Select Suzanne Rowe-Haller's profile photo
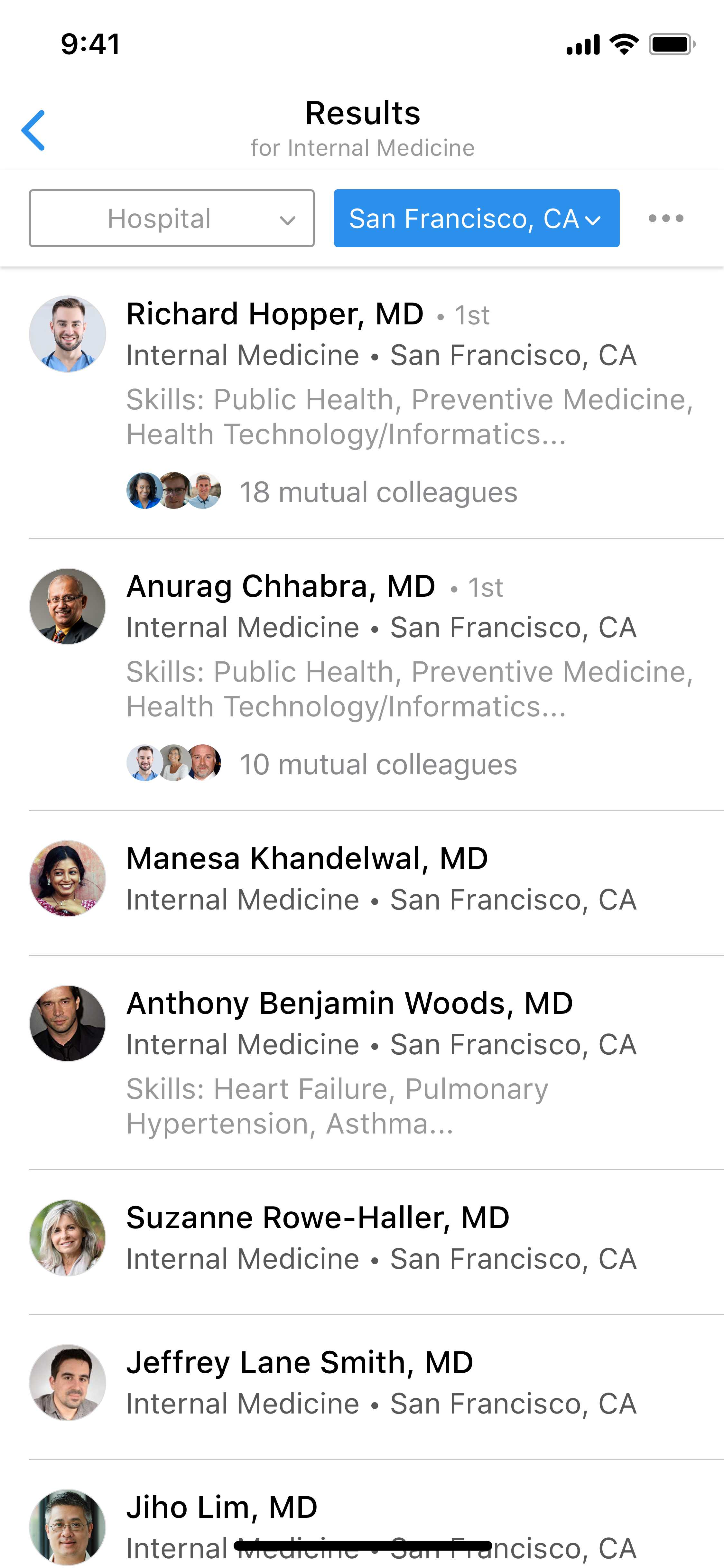724x1568 pixels. click(68, 1237)
